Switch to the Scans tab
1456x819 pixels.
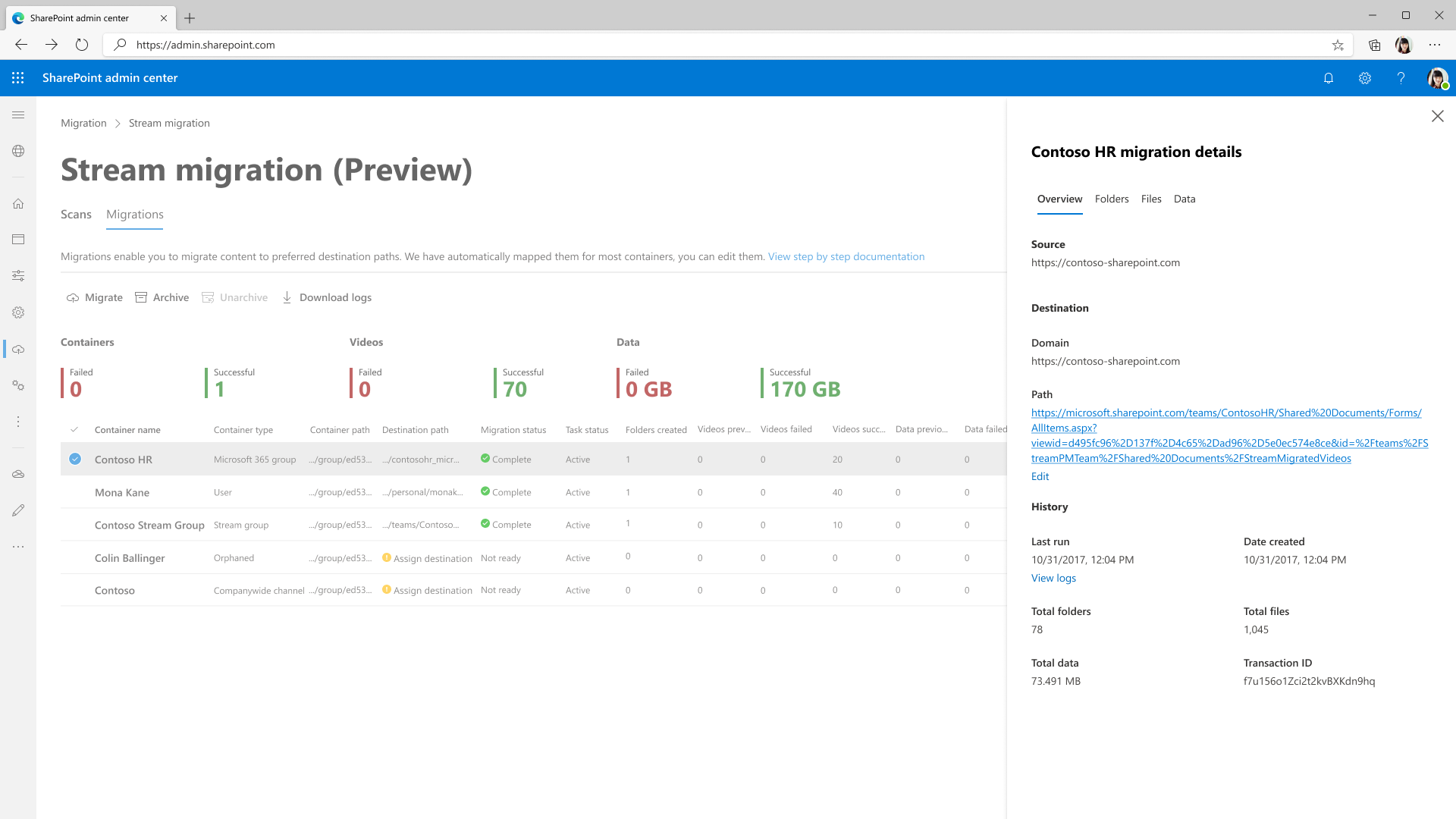(76, 214)
